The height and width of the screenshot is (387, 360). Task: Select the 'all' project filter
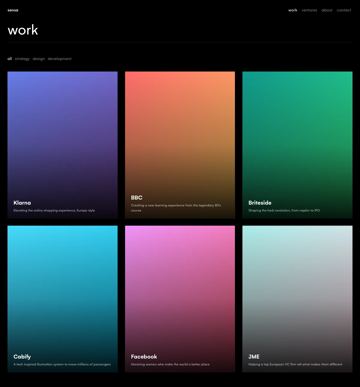tap(10, 59)
